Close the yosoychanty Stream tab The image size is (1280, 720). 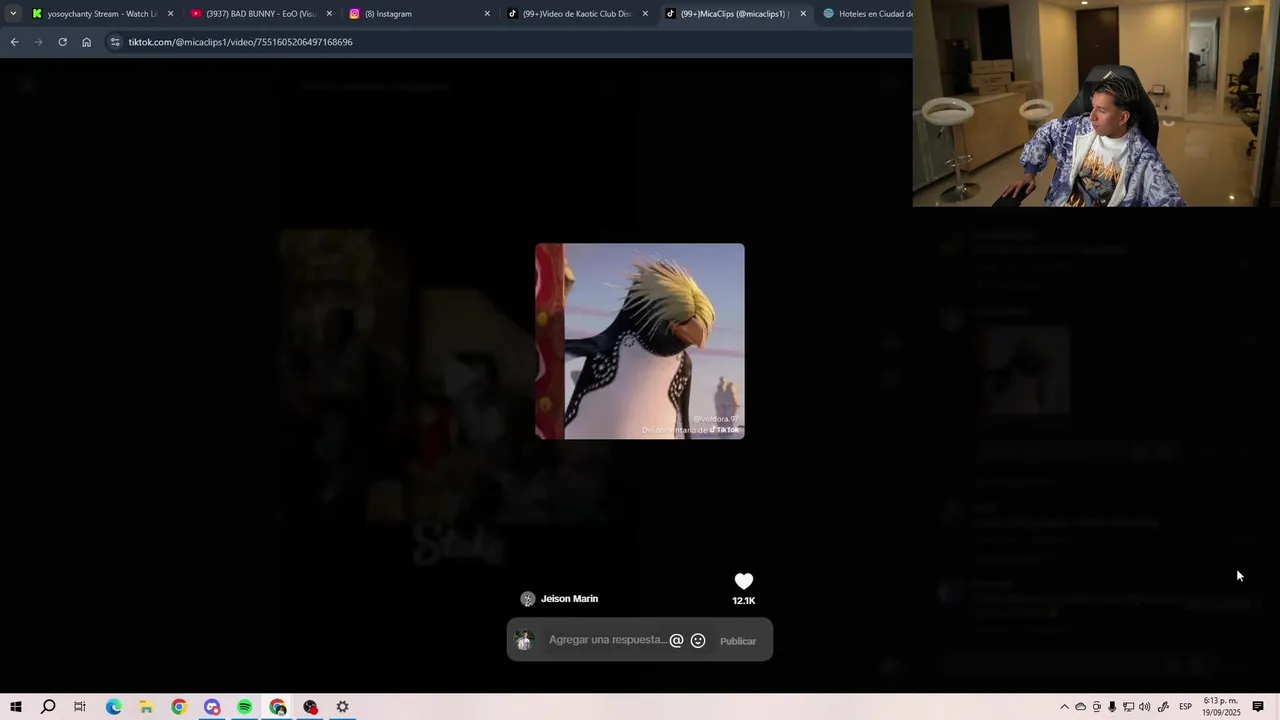click(170, 14)
